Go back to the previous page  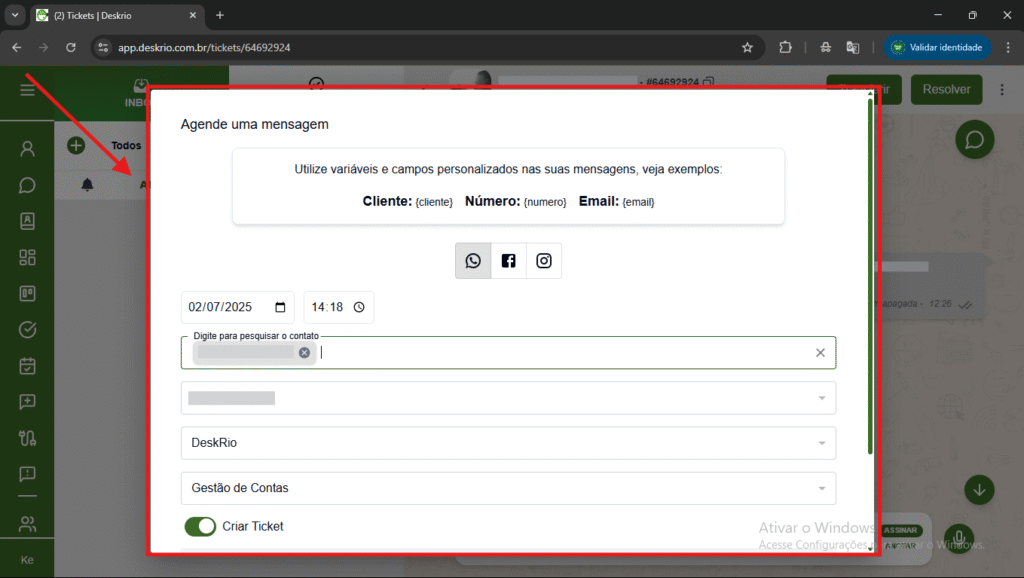[17, 48]
